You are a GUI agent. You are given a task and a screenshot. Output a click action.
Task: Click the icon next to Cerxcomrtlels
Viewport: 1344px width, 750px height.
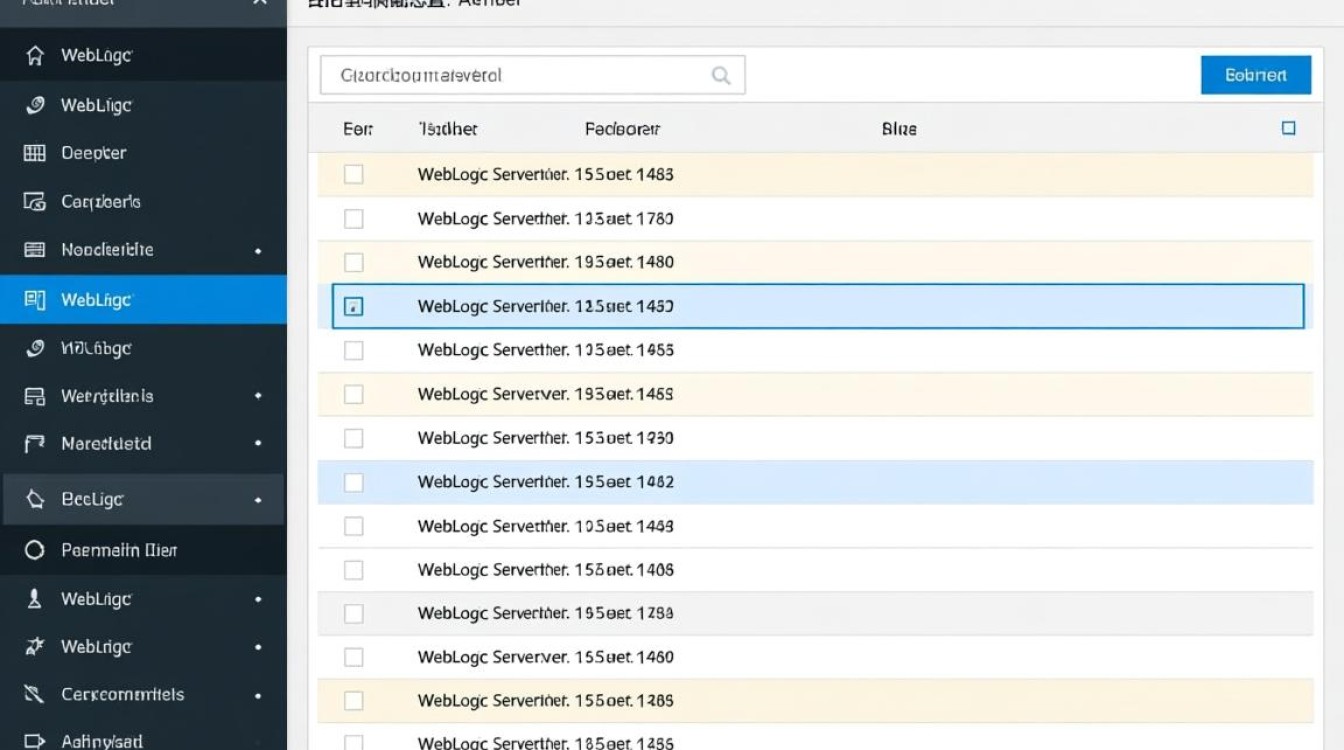[35, 694]
